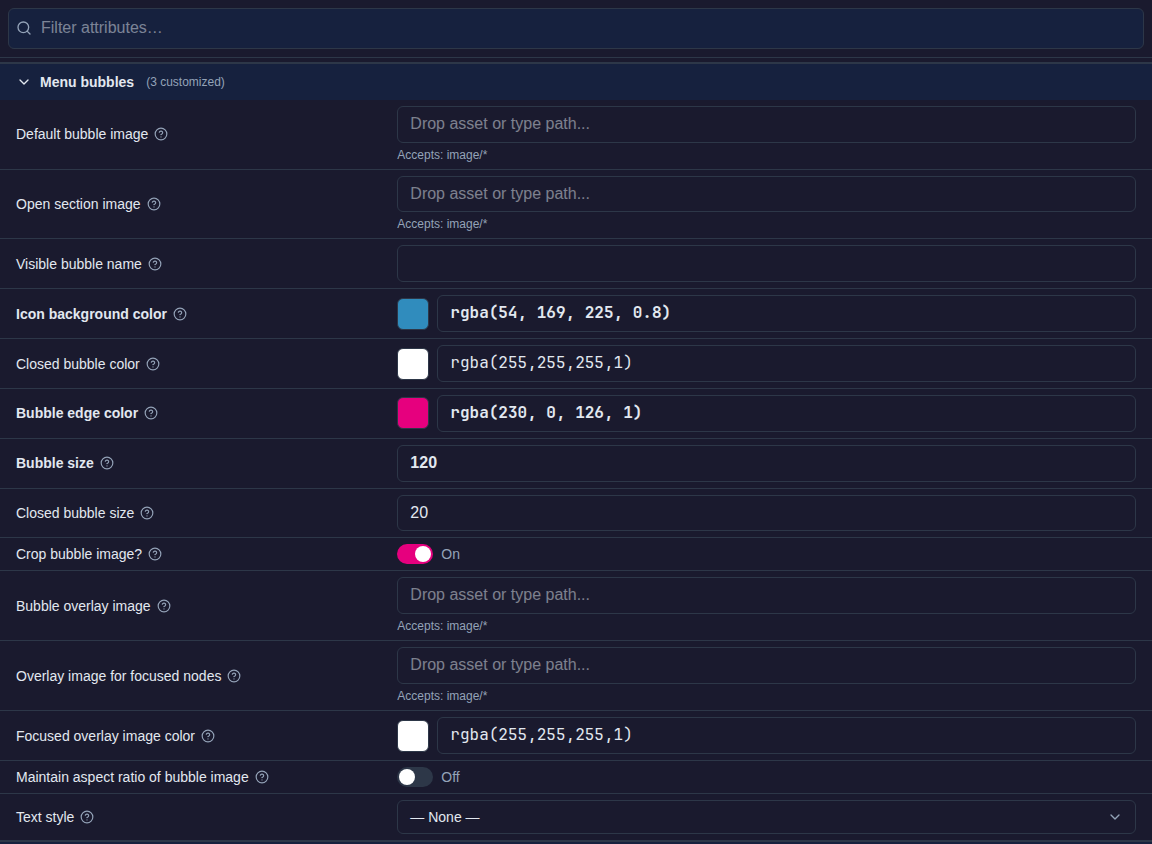Edit the Bubble edge color rgba value
The height and width of the screenshot is (844, 1152).
786,413
